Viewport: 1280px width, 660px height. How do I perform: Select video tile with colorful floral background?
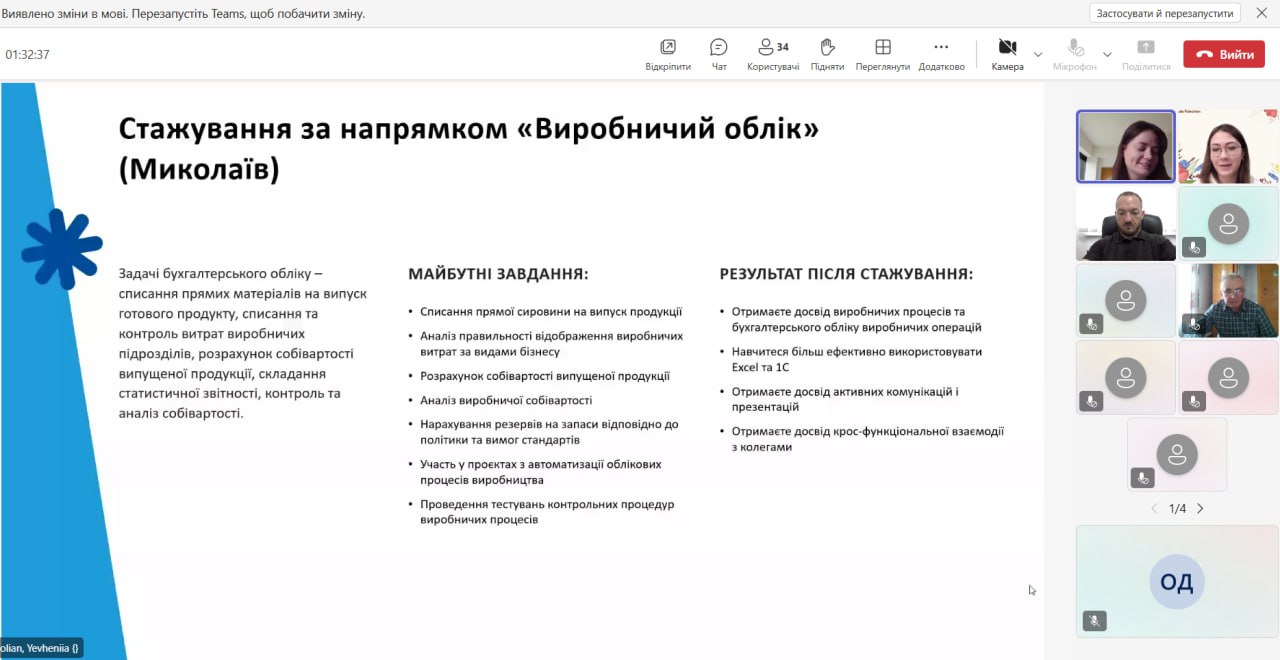[1228, 146]
